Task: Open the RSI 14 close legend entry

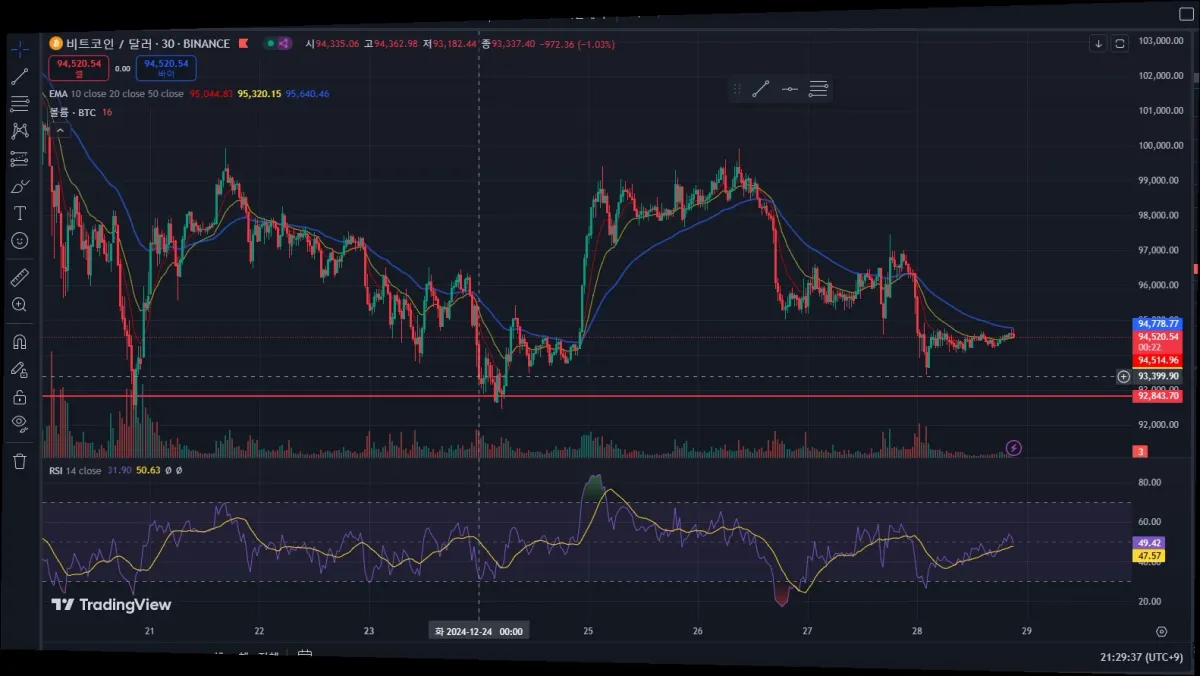Action: tap(75, 470)
